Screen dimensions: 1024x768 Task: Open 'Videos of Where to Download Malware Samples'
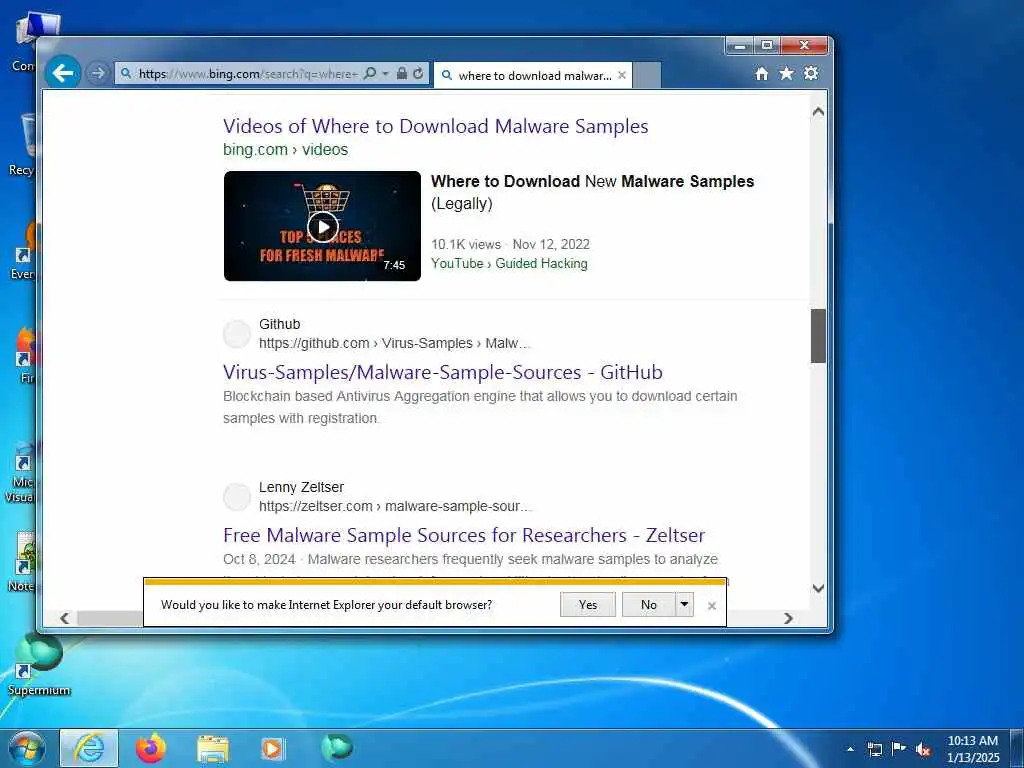pos(436,126)
